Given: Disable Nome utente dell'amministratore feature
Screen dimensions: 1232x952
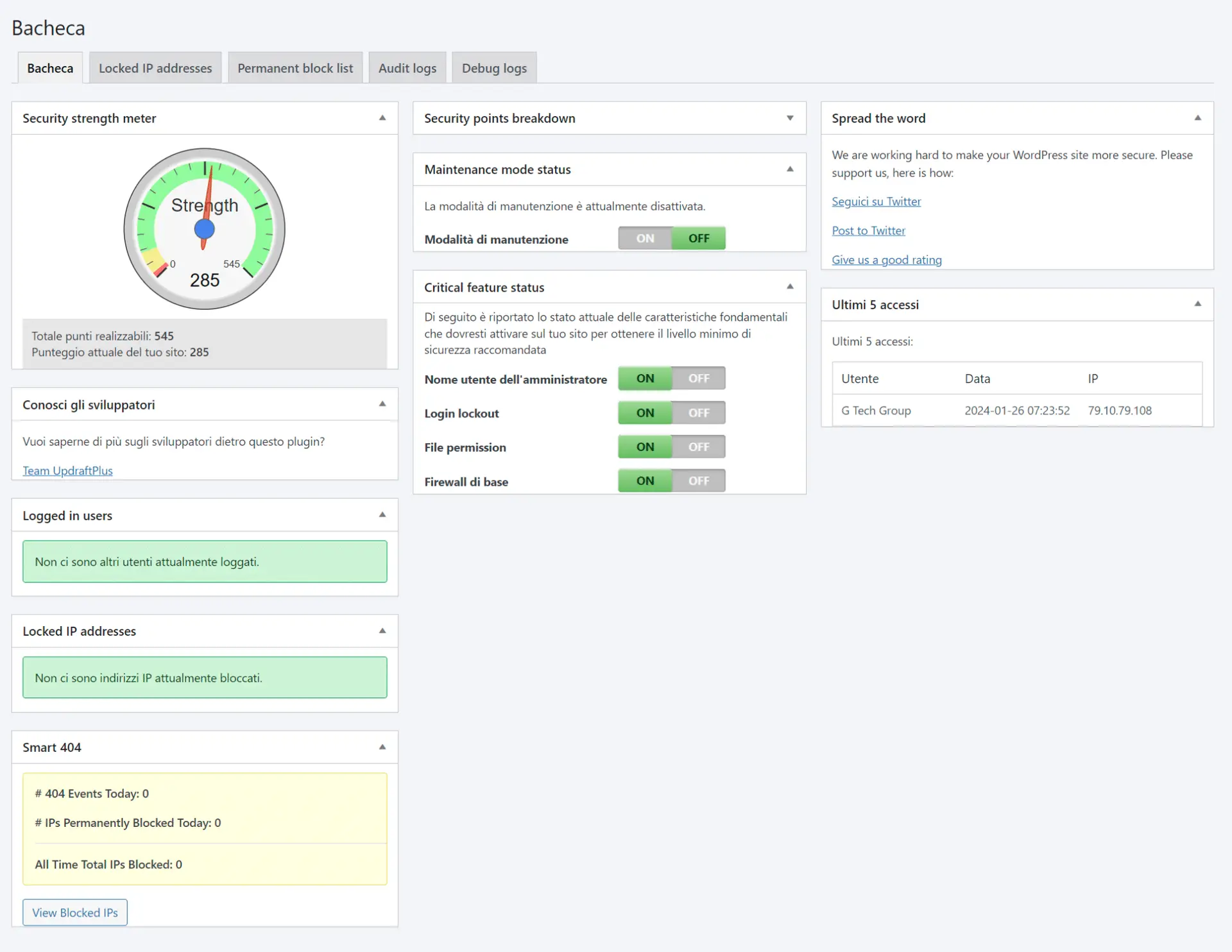Looking at the screenshot, I should [697, 377].
